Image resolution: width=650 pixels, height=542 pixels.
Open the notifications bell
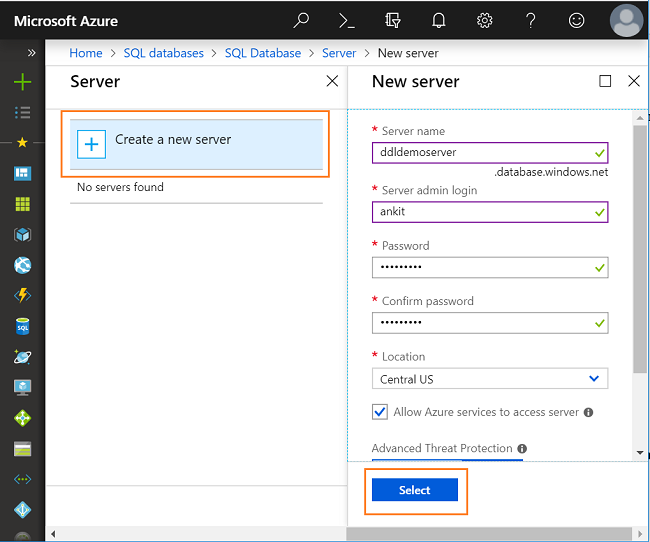point(439,20)
